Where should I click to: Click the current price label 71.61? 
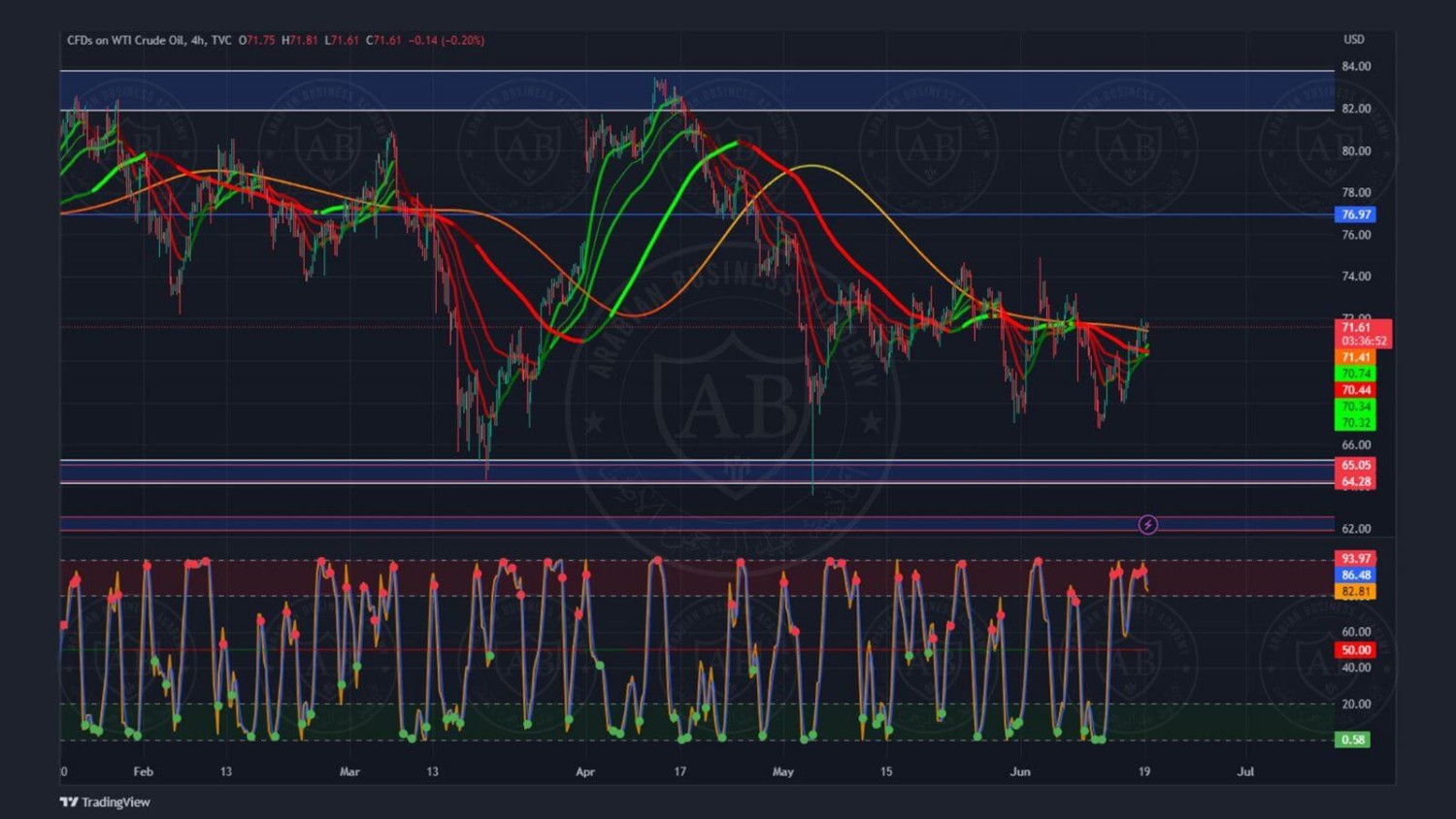[x=1356, y=328]
